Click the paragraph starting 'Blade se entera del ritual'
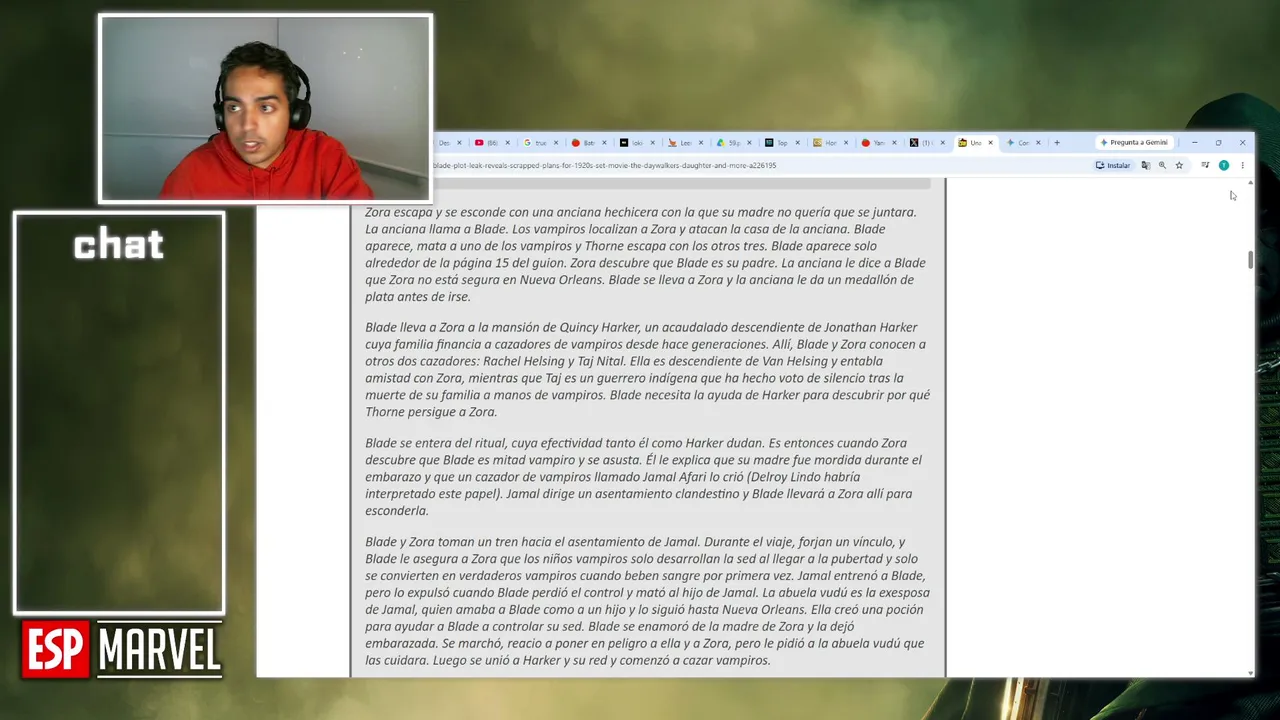Viewport: 1280px width, 720px height. (643, 476)
